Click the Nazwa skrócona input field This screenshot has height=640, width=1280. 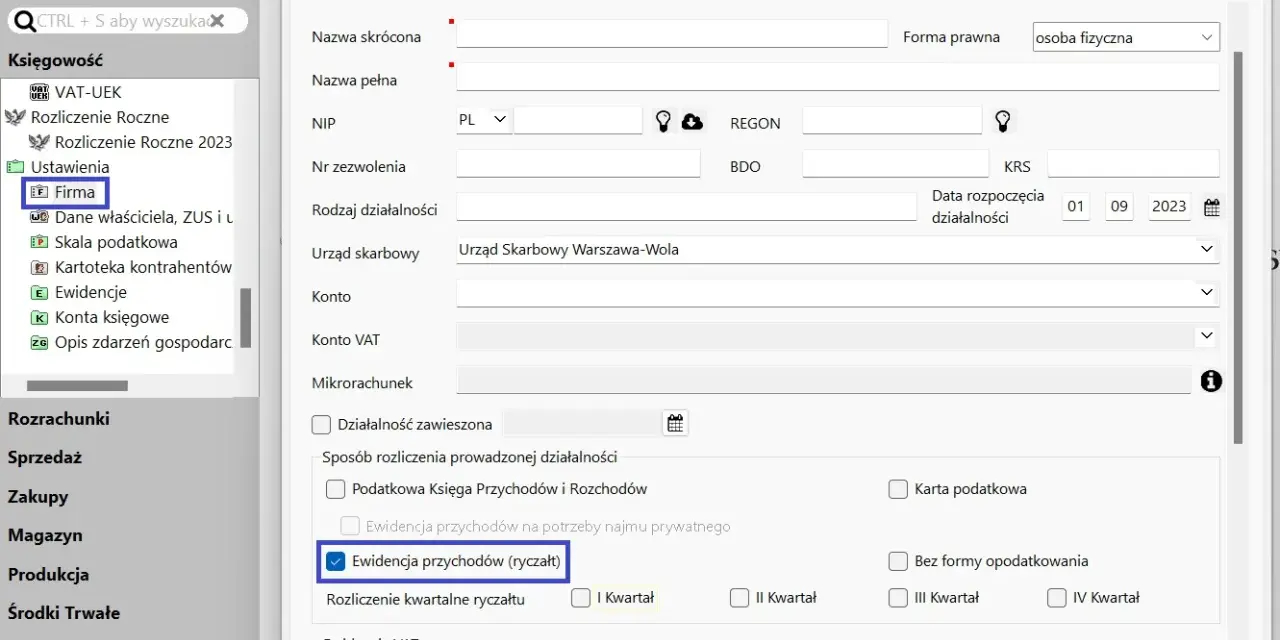672,34
